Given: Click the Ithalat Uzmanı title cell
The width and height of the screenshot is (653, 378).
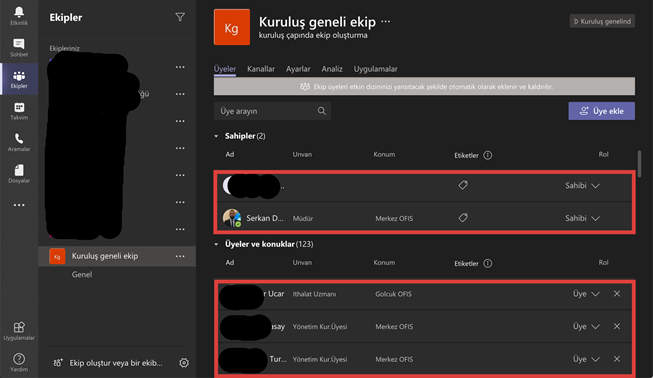Looking at the screenshot, I should pos(314,294).
